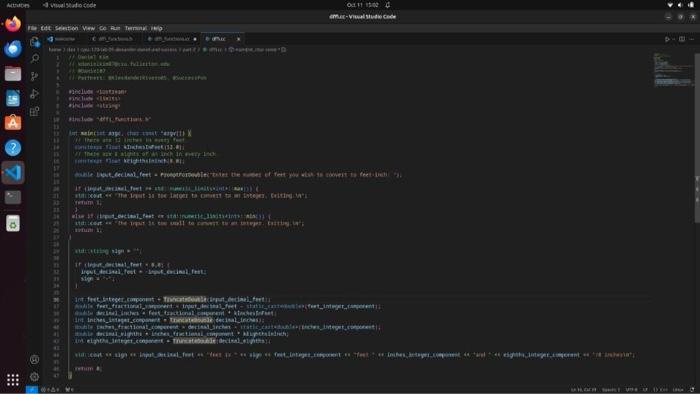The height and width of the screenshot is (394, 700).
Task: Open the Terminal menu
Action: 136,28
